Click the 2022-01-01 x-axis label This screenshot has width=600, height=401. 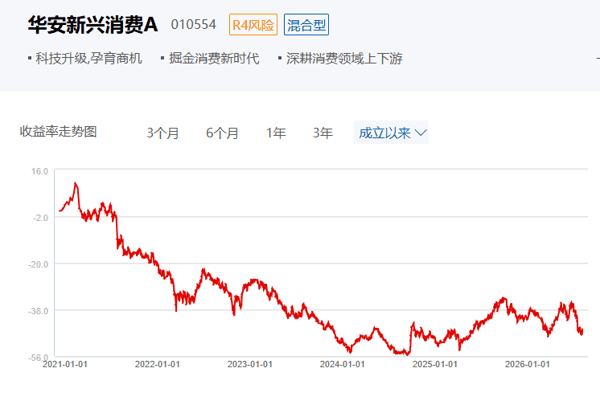[x=157, y=364]
